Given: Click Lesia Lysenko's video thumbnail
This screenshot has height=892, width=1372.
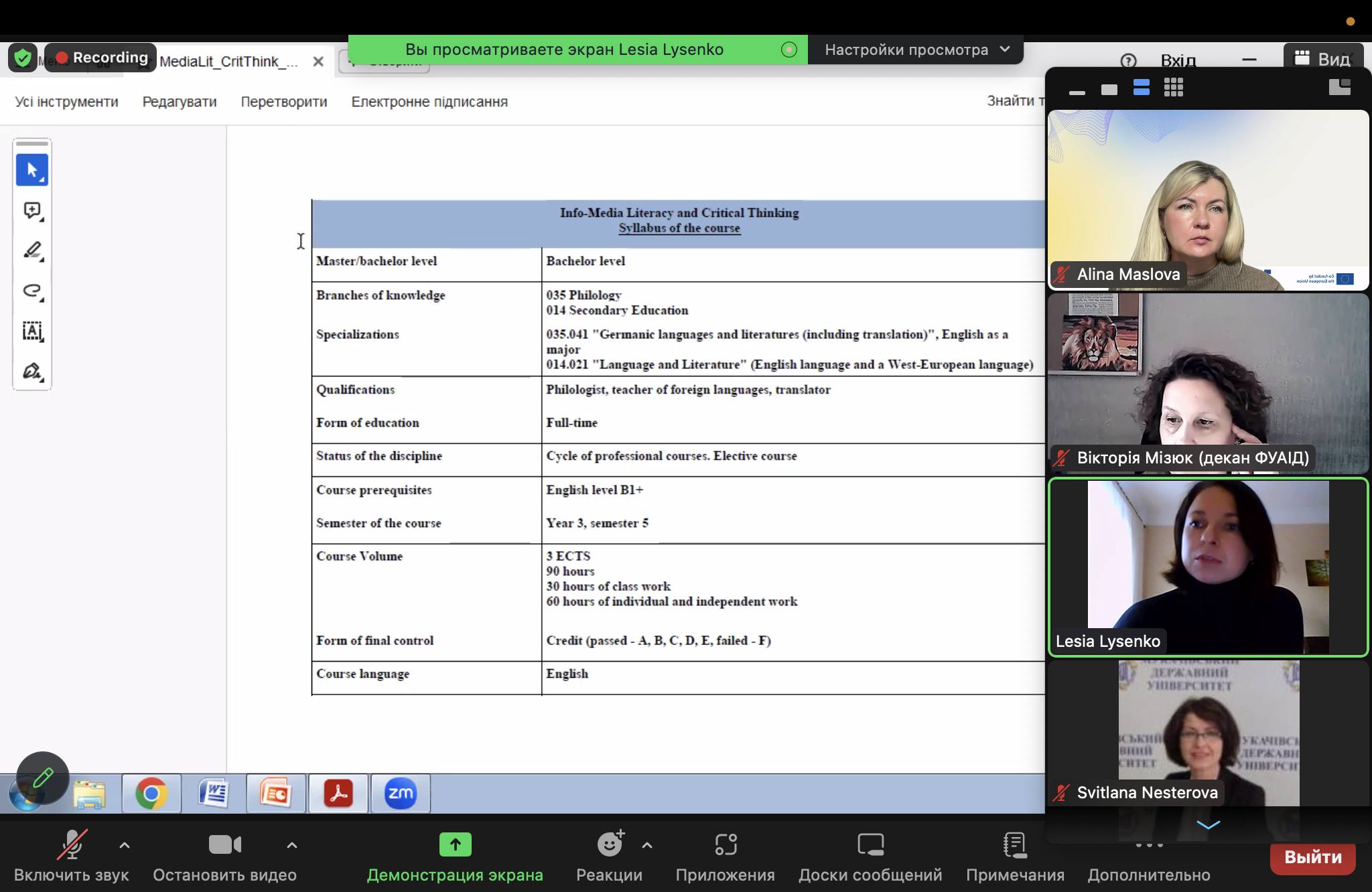Looking at the screenshot, I should point(1208,567).
